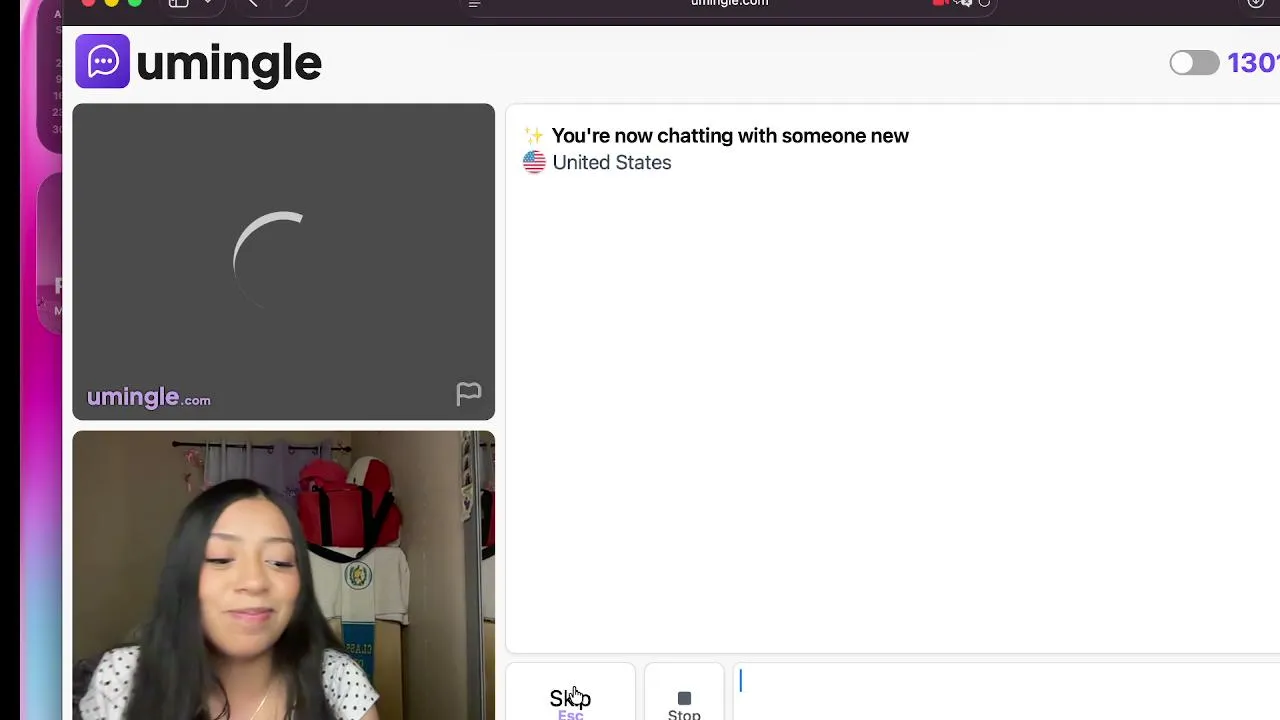Click the "United States" country label
Viewport: 1280px width, 720px height.
(x=612, y=162)
